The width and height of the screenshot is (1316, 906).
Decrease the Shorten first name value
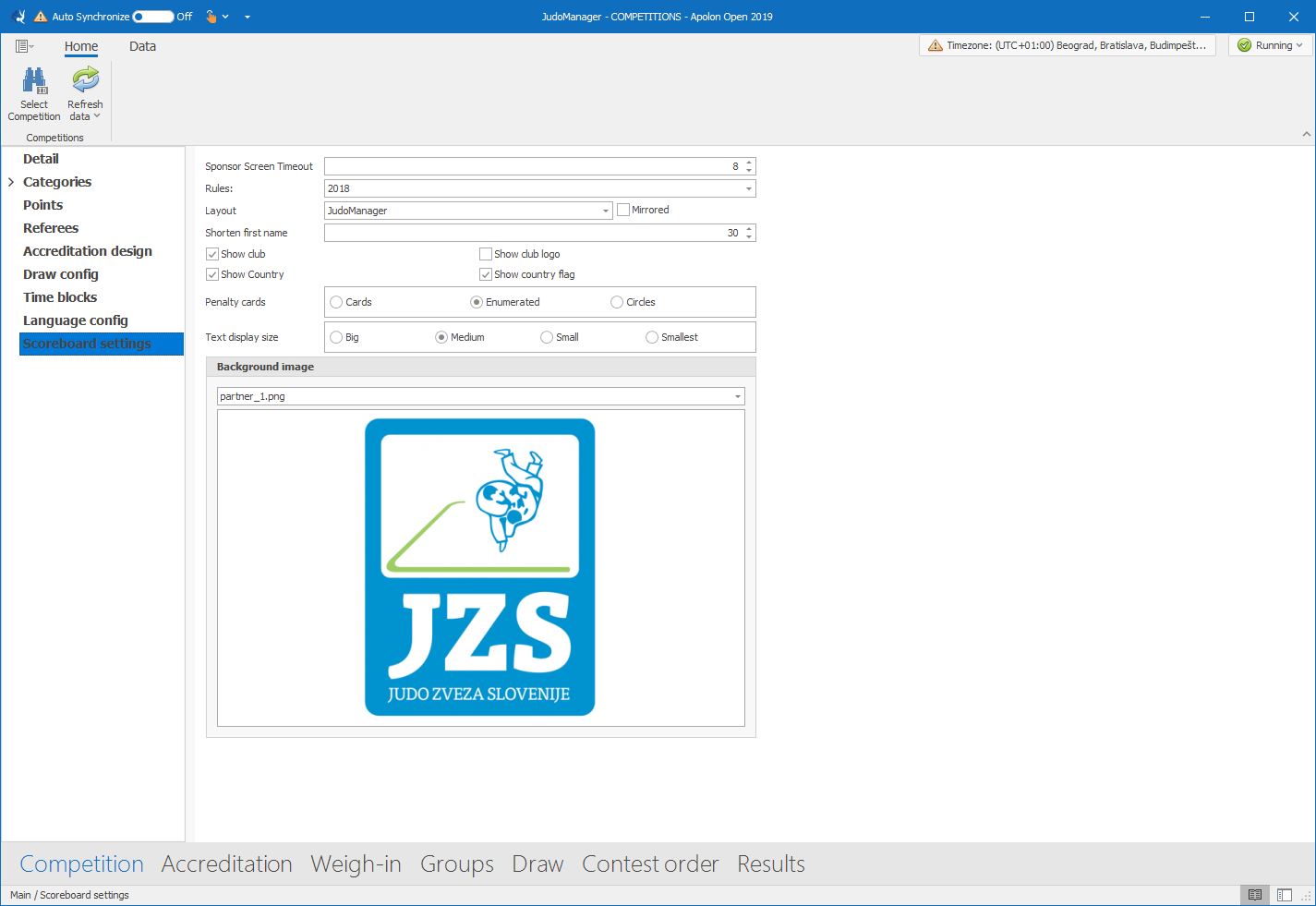[749, 236]
